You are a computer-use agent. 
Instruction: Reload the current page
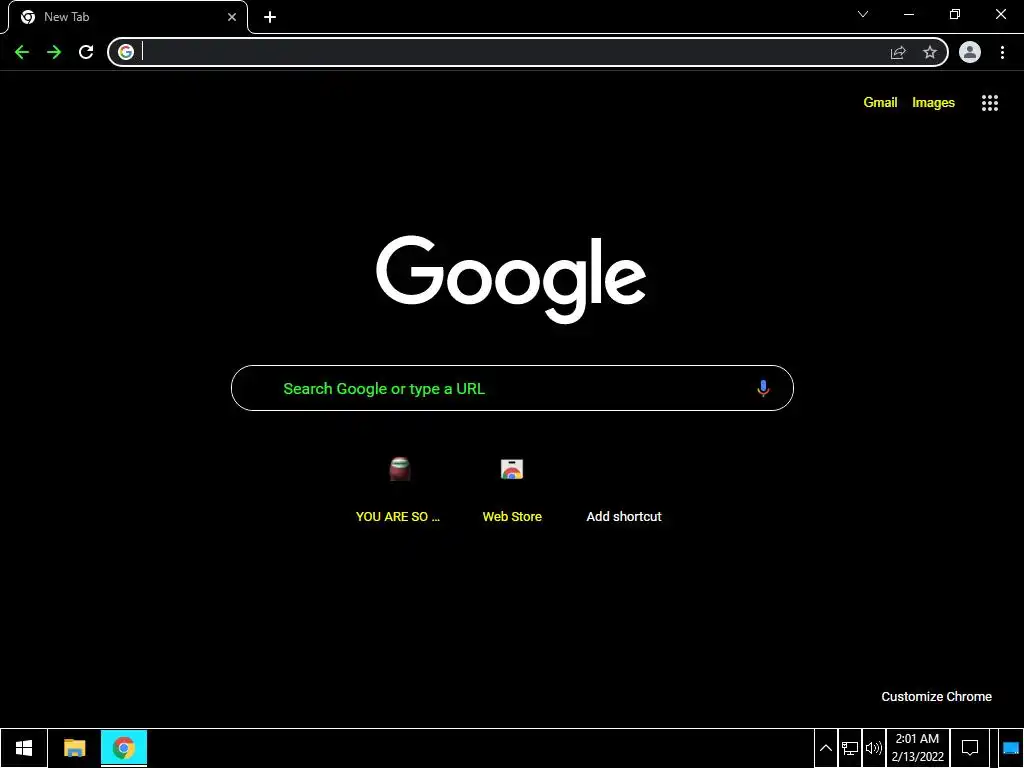click(86, 52)
